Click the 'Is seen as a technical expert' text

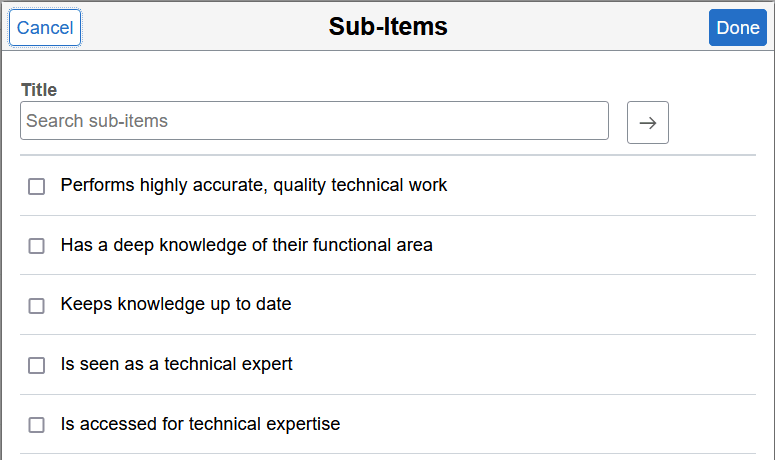tap(176, 364)
